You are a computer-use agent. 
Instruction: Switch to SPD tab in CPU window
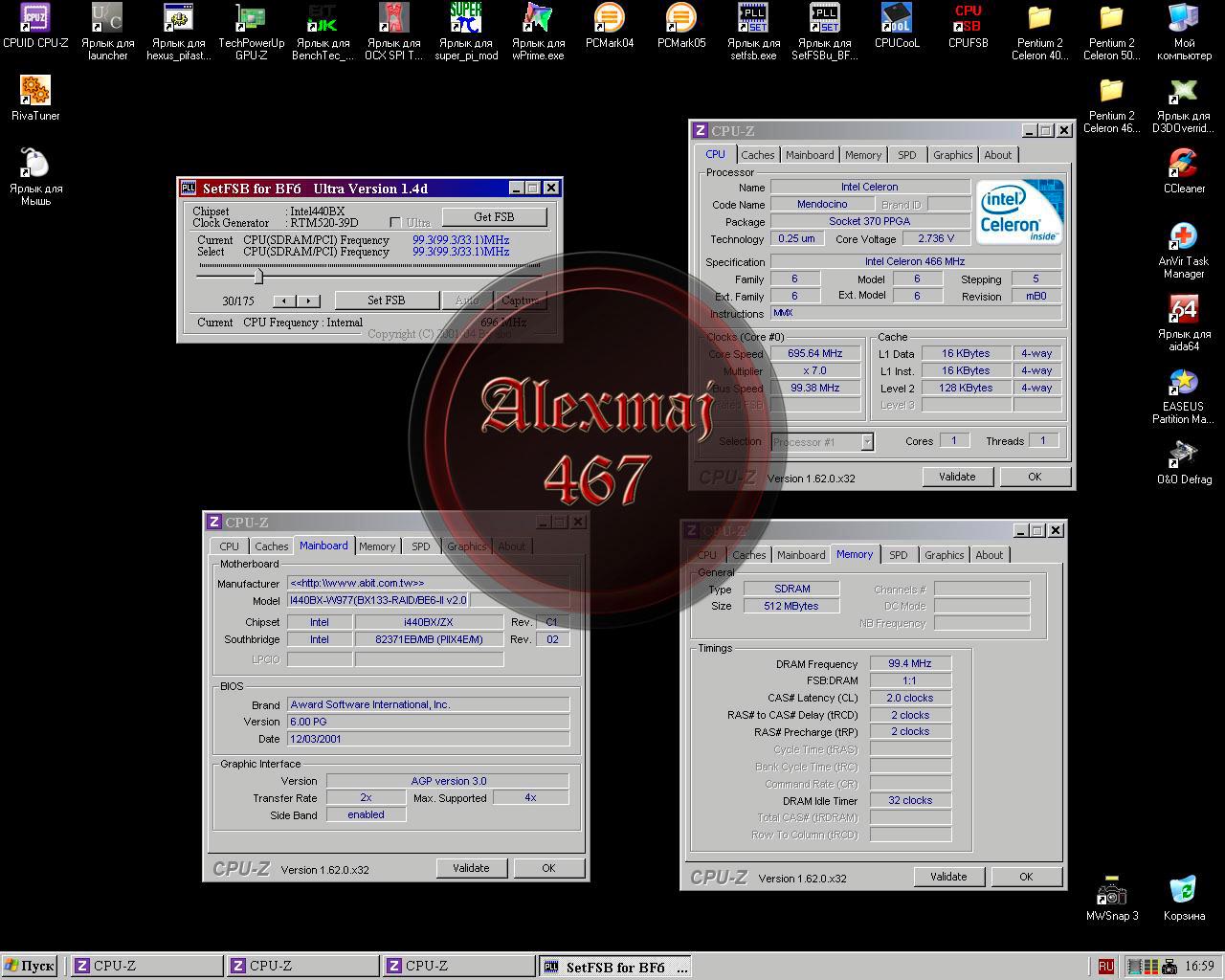[x=906, y=155]
